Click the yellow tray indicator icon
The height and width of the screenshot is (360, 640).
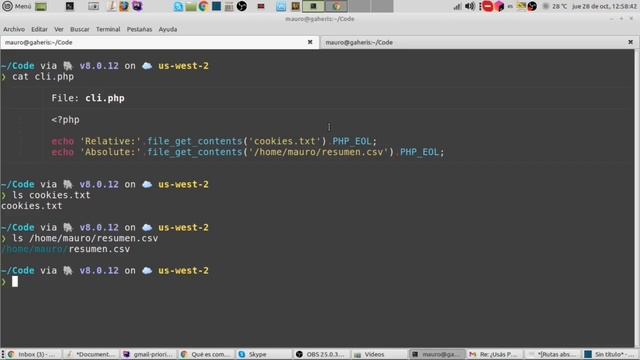point(521,6)
